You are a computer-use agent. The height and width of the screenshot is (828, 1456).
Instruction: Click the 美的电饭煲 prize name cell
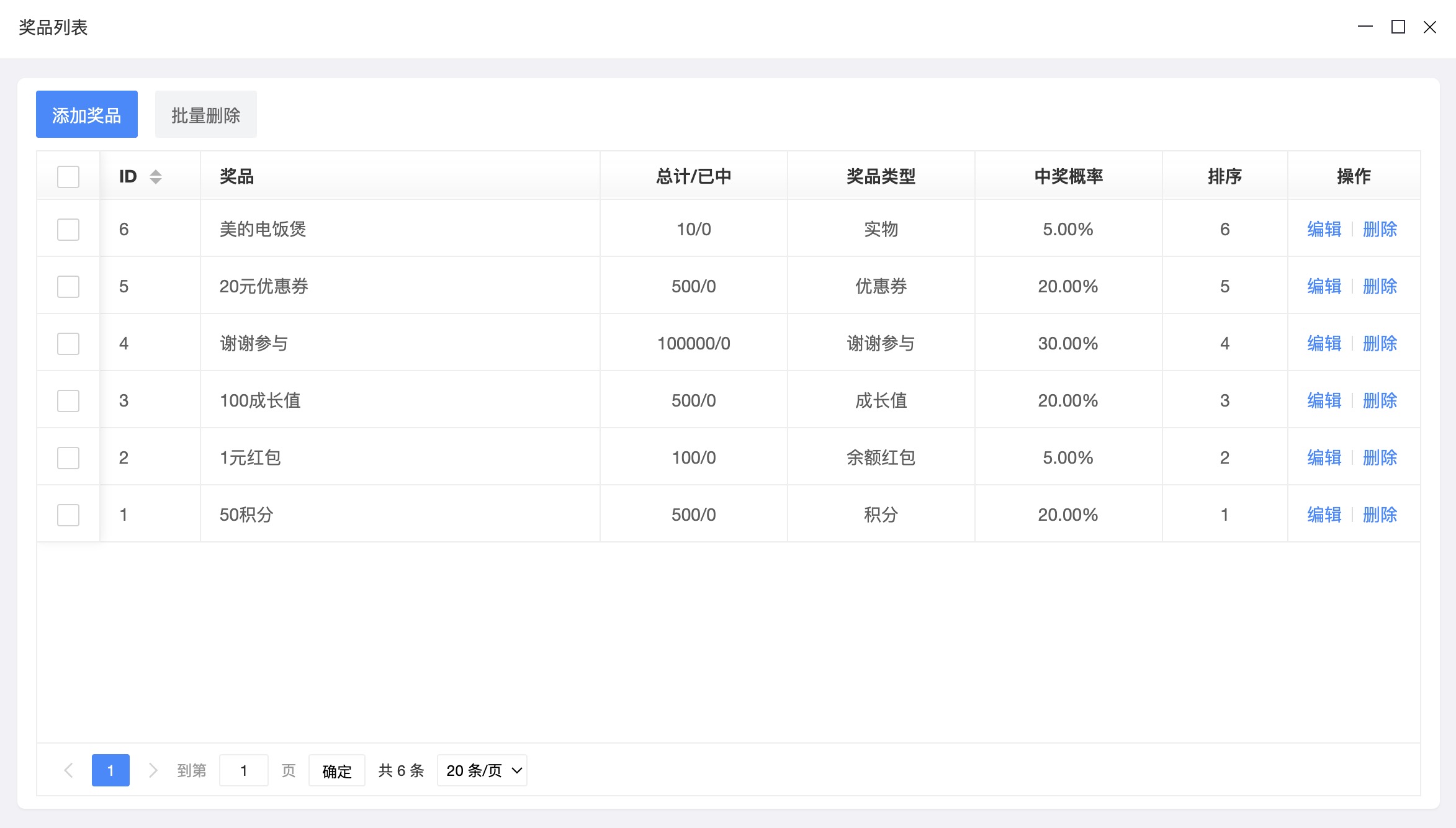coord(400,229)
